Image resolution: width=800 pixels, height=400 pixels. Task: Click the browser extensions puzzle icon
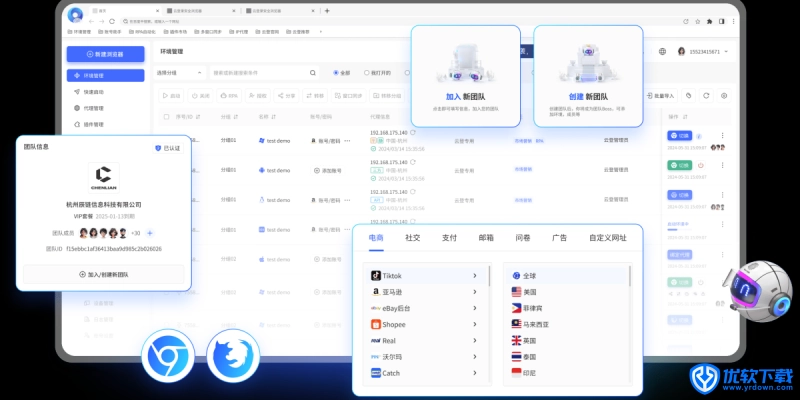tap(709, 21)
